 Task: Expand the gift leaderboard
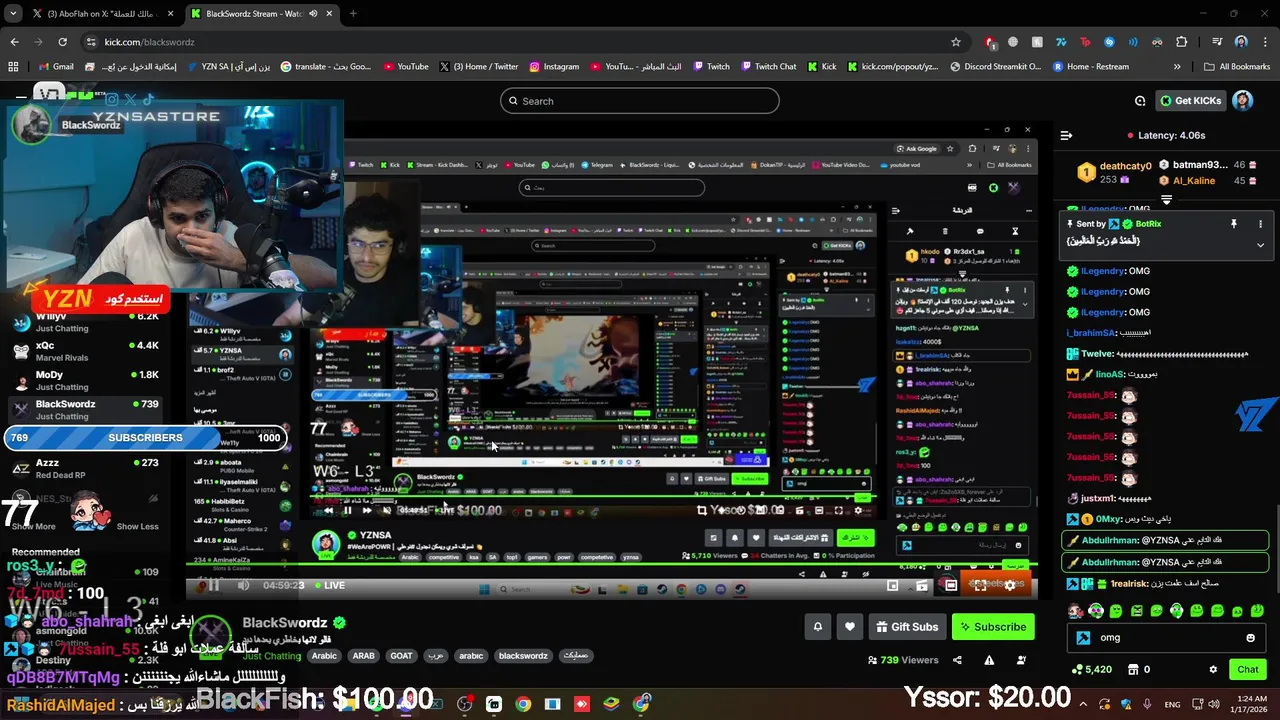[x=1166, y=200]
